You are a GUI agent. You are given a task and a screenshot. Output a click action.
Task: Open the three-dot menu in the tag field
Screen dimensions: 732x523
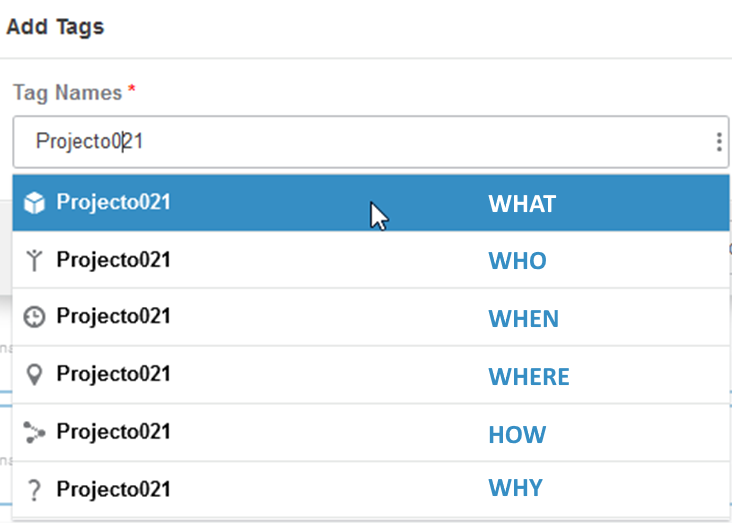coord(719,142)
